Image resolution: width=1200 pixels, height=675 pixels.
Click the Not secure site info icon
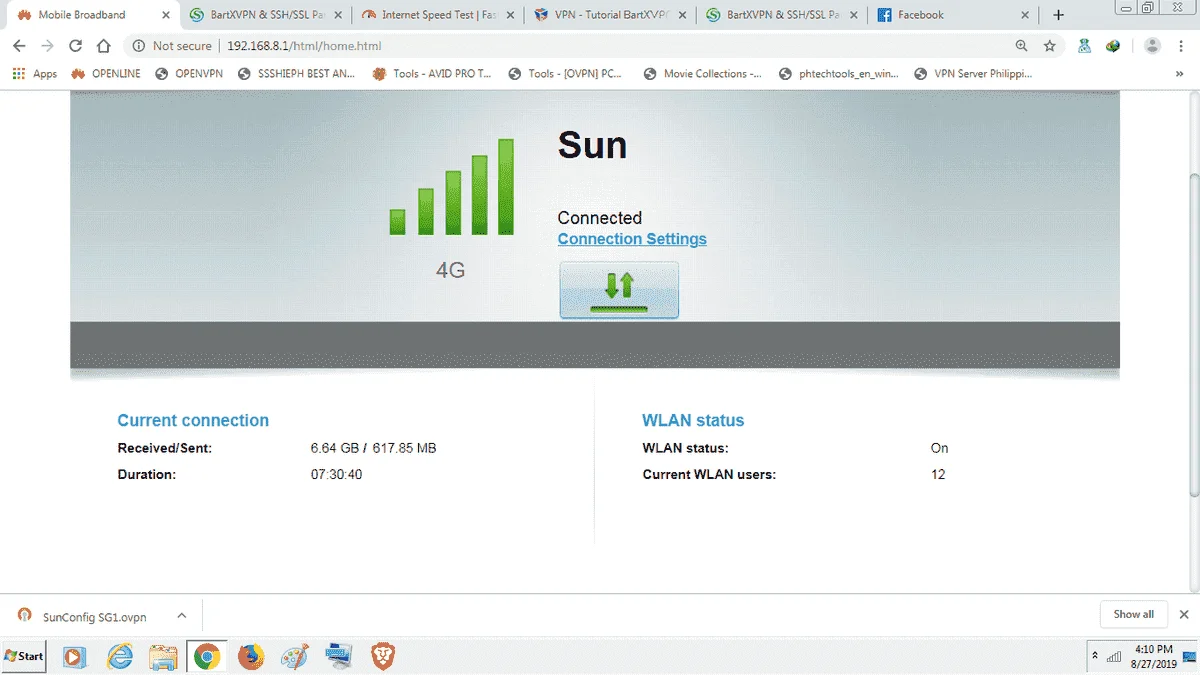138,46
